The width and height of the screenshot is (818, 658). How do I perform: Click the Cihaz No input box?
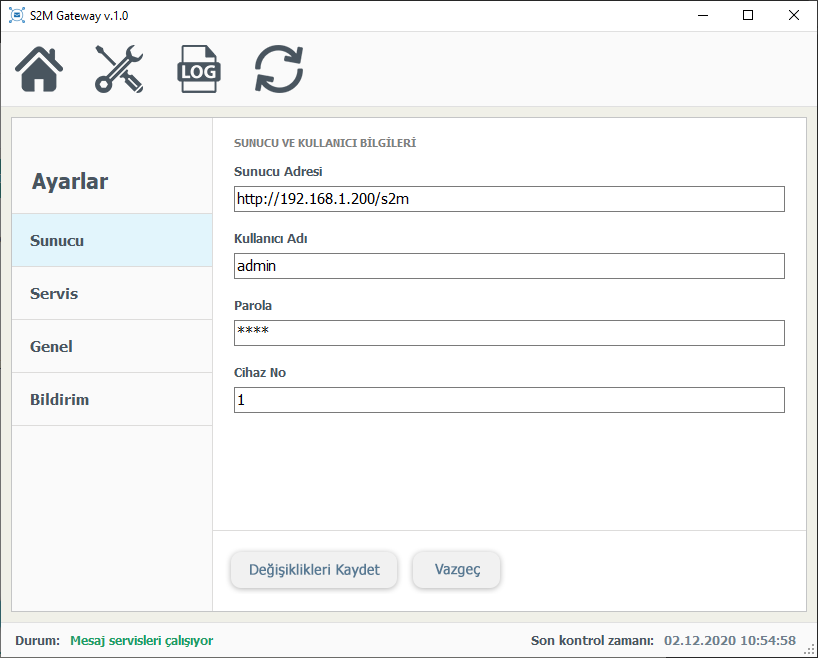[508, 400]
